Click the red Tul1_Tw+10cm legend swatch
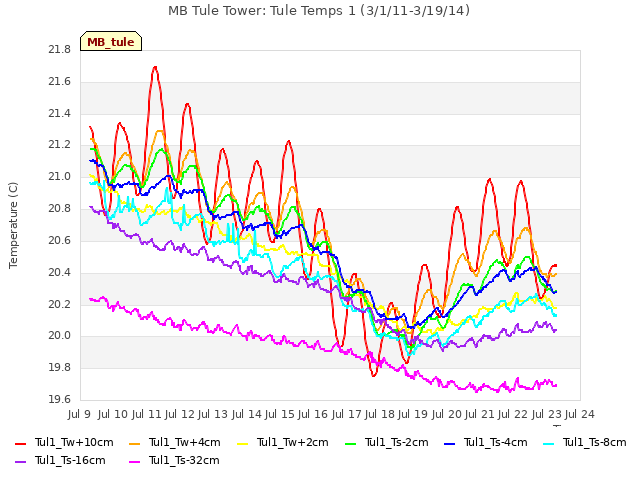 coord(20,443)
